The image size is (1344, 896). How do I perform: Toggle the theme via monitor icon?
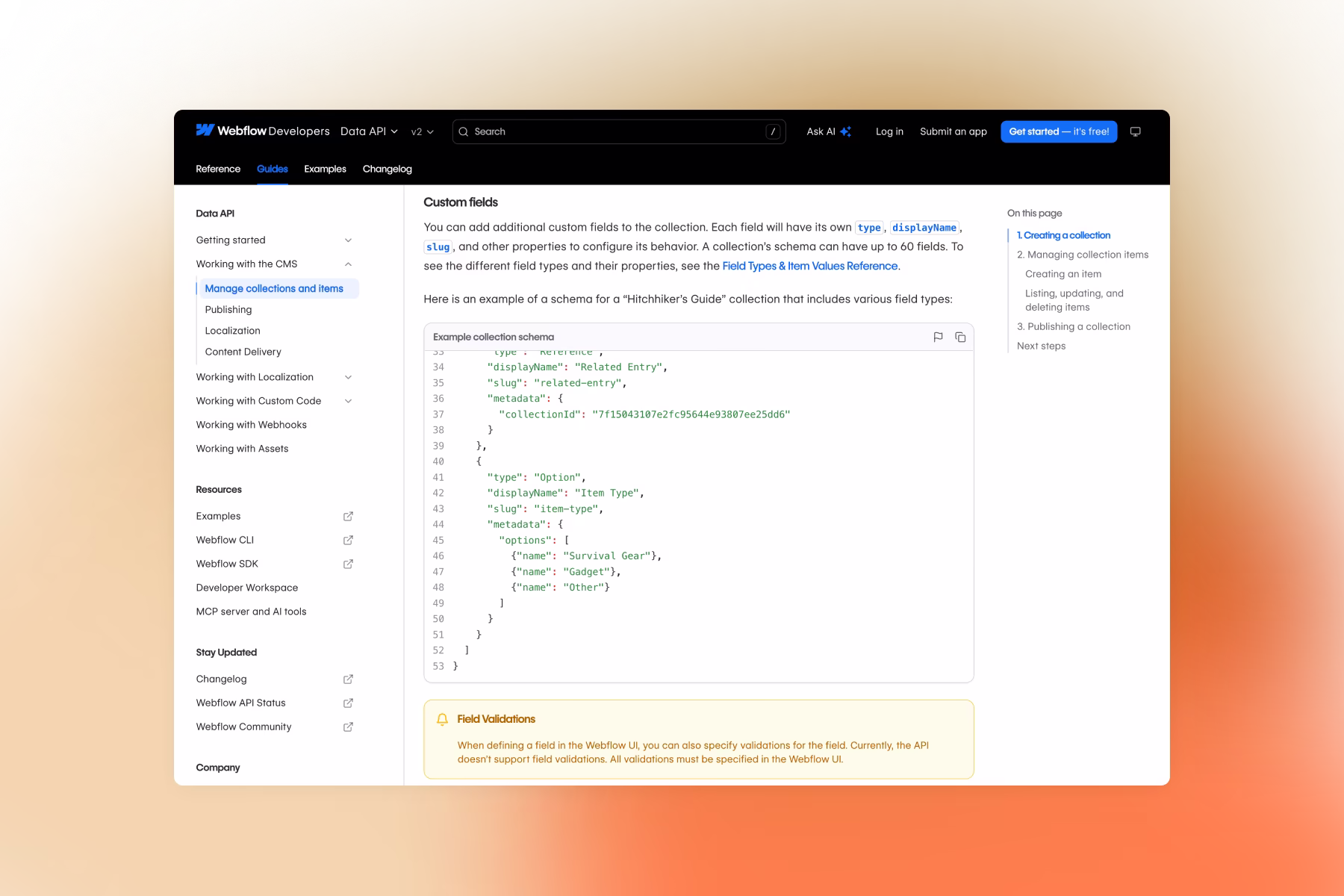(x=1135, y=131)
